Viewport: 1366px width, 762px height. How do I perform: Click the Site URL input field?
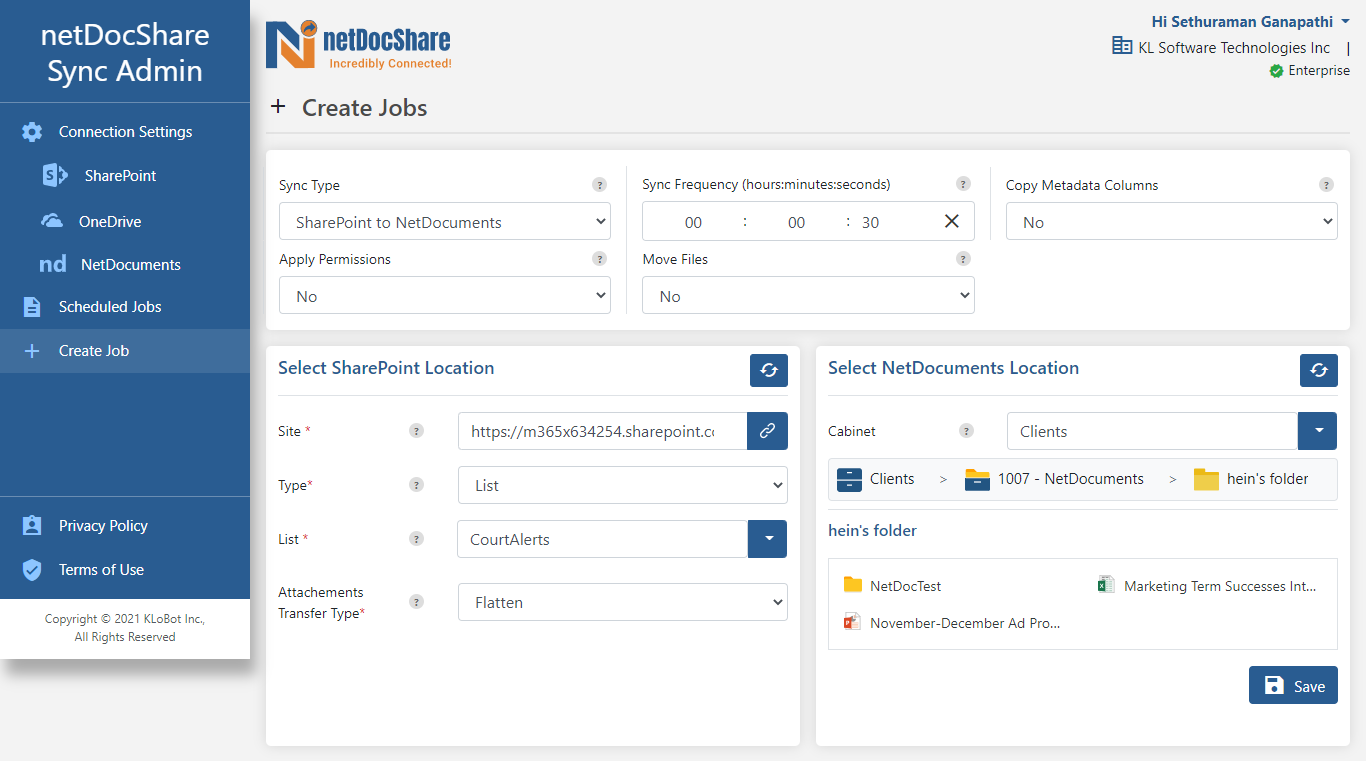(x=603, y=431)
